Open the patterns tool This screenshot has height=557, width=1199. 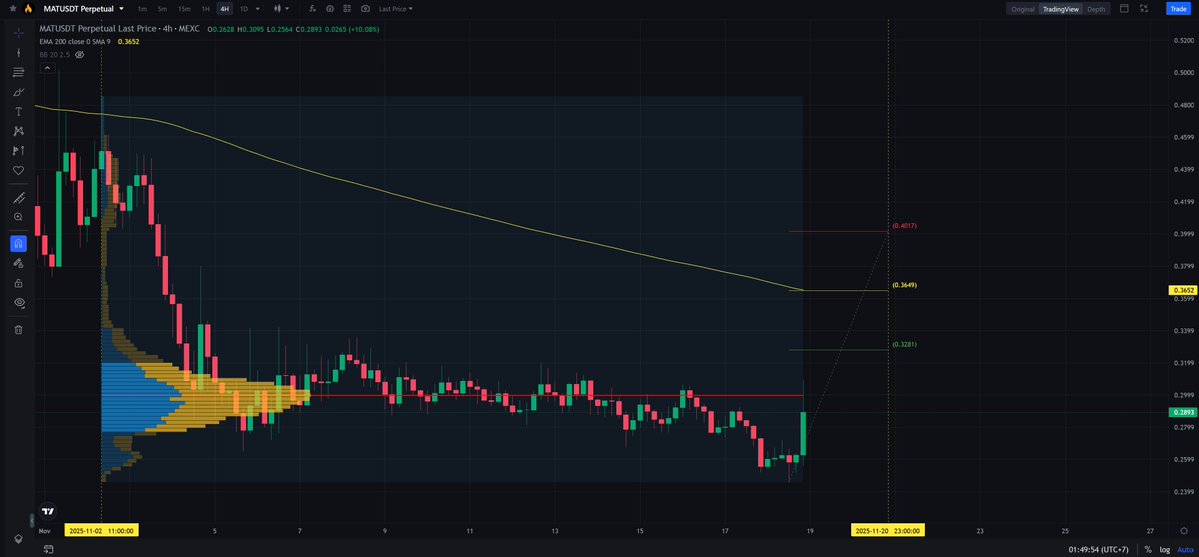19,131
